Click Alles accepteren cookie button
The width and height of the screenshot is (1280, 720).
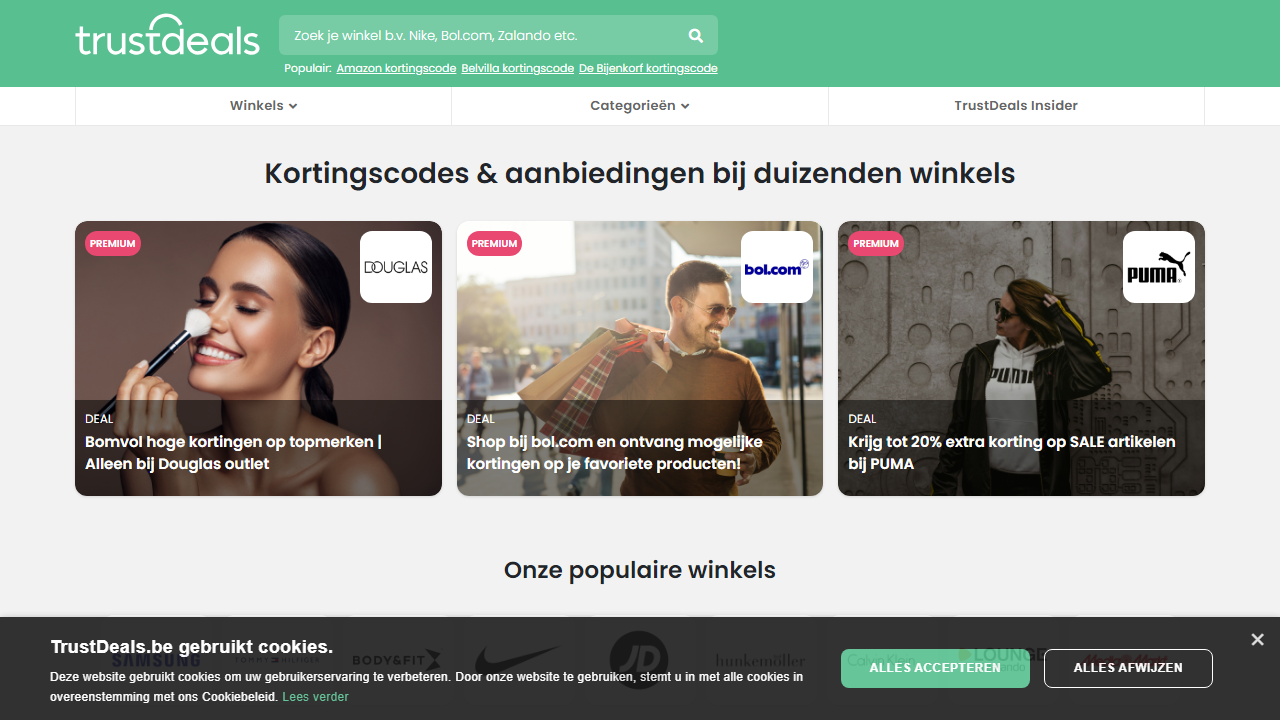pyautogui.click(x=935, y=668)
